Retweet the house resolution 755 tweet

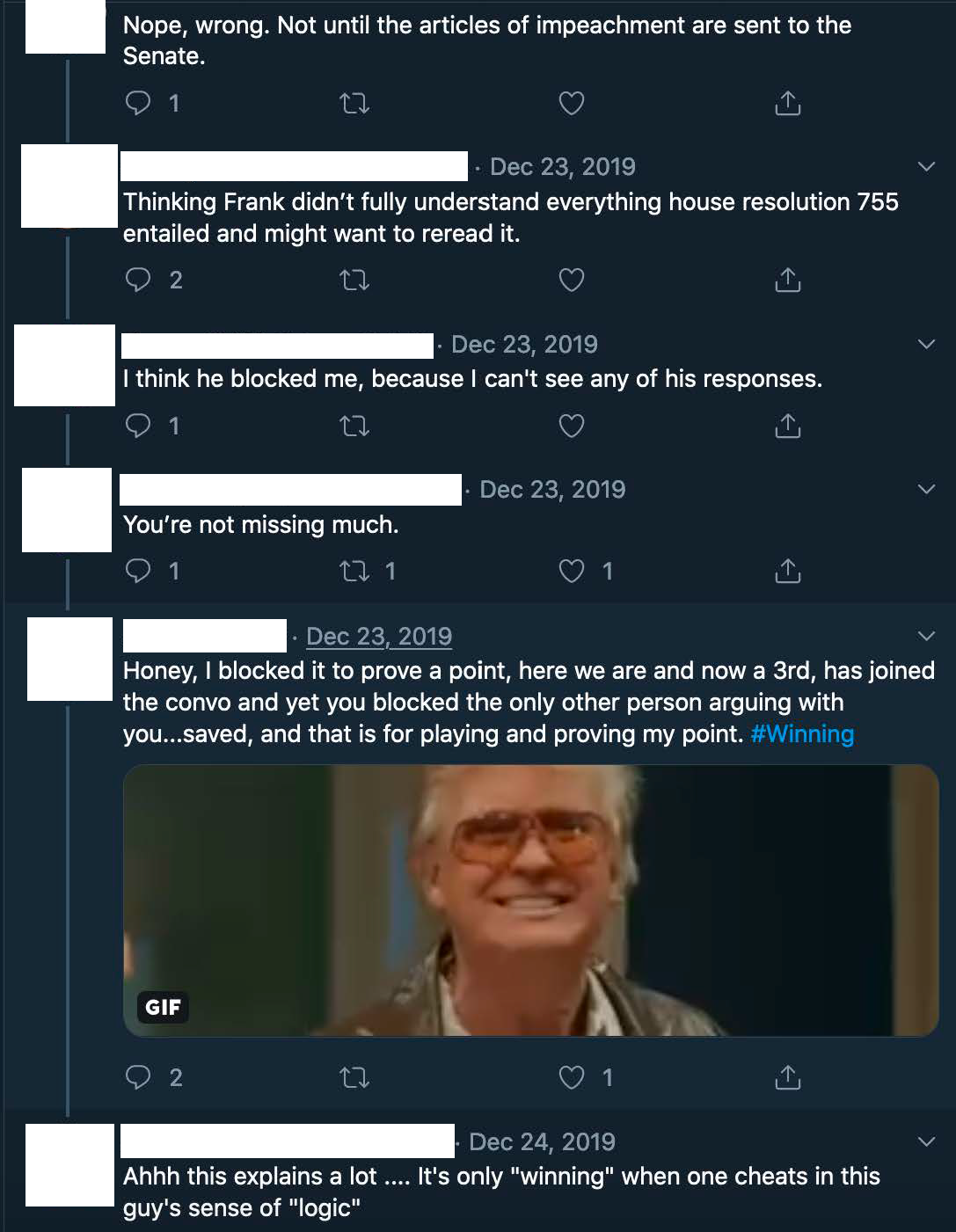pyautogui.click(x=354, y=281)
